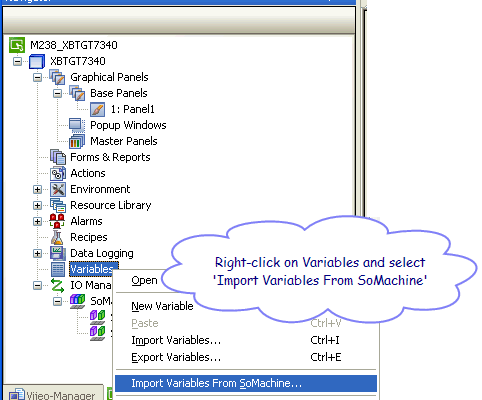The image size is (482, 400).
Task: Collapse the Base Panels branch
Action: pyautogui.click(x=57, y=94)
